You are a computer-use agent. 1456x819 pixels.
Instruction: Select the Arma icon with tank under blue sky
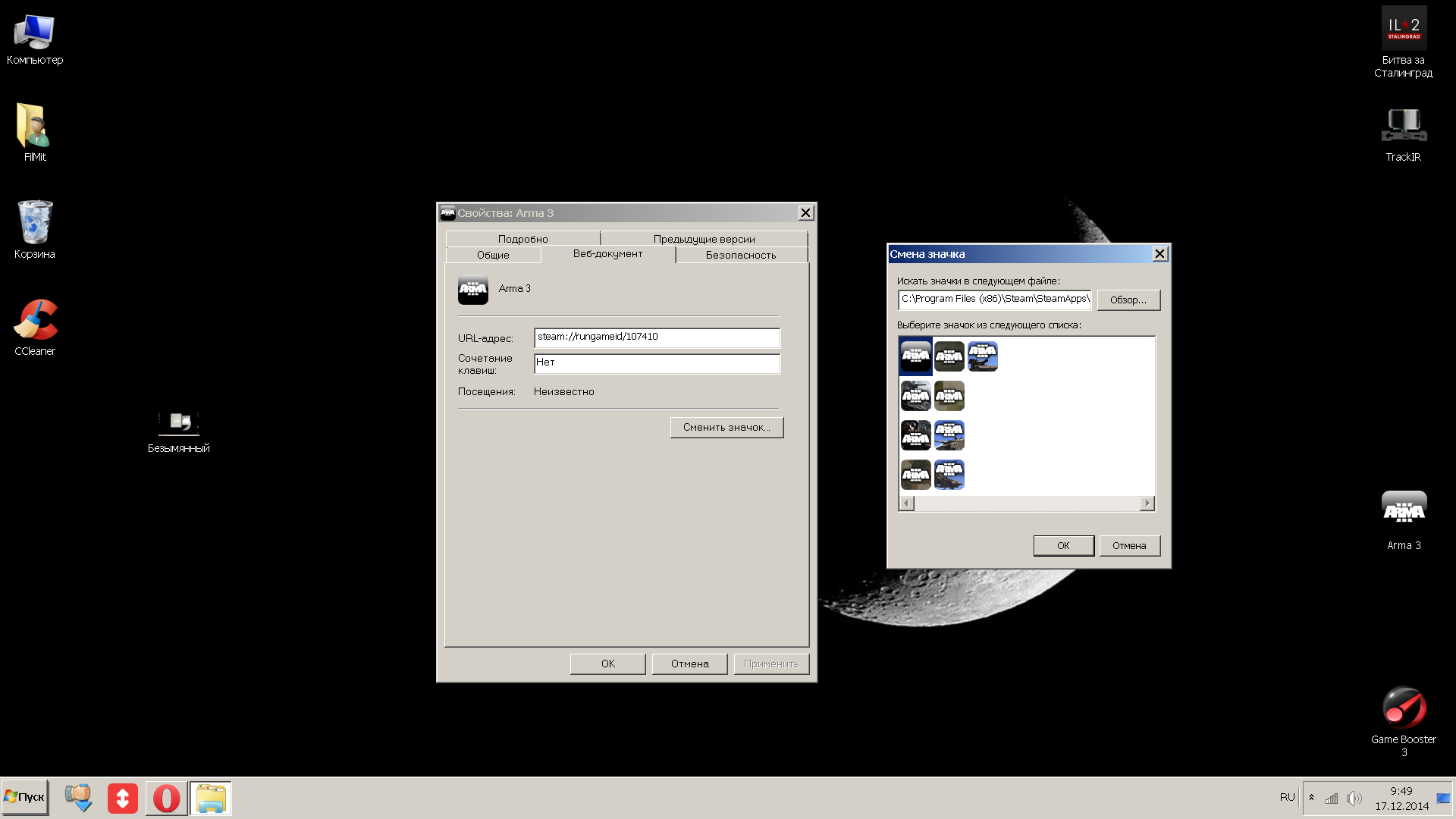pyautogui.click(x=949, y=435)
